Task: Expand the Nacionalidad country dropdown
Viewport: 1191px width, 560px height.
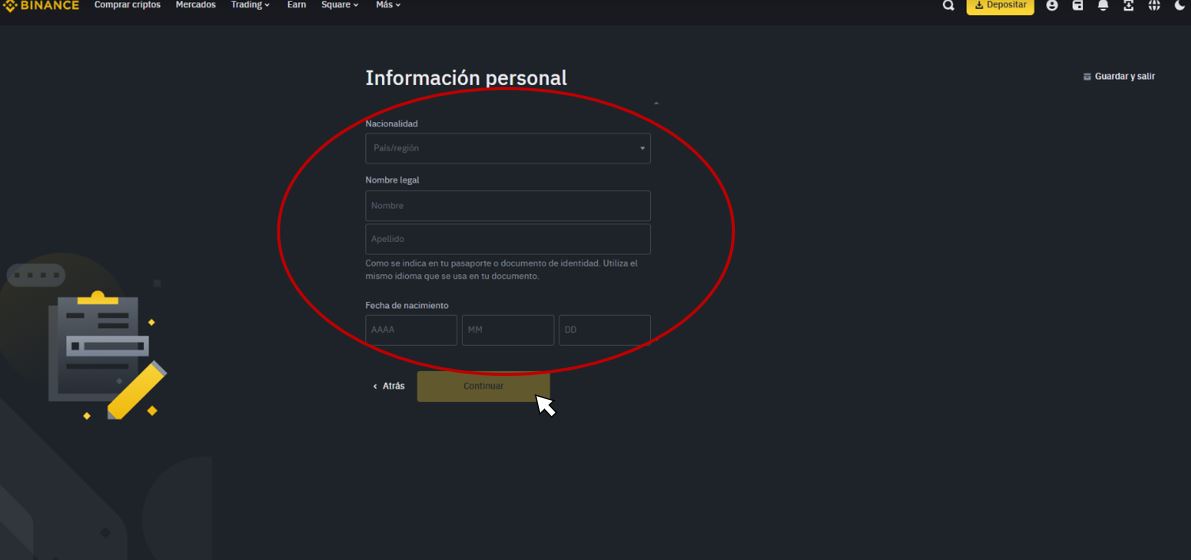Action: pyautogui.click(x=507, y=148)
